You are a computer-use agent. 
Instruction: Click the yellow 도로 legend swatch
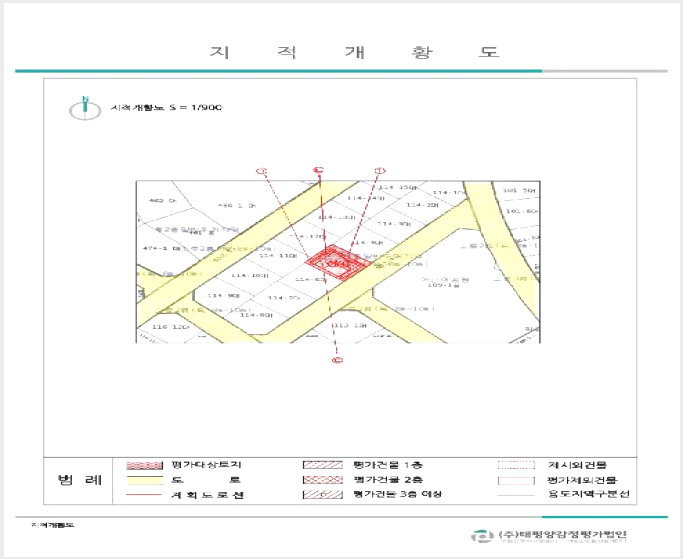point(145,480)
